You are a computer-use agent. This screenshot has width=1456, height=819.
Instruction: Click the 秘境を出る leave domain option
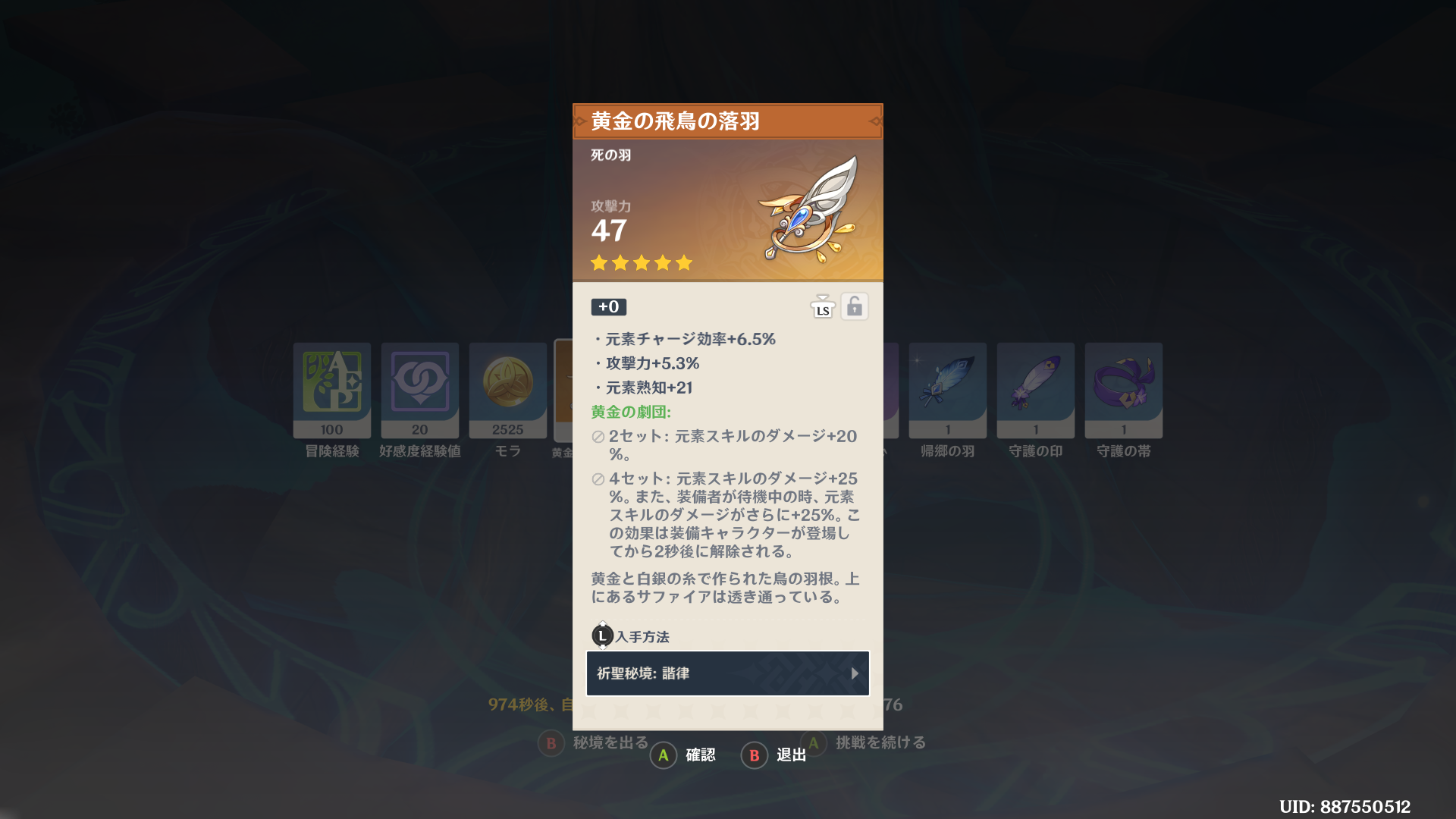click(x=594, y=743)
